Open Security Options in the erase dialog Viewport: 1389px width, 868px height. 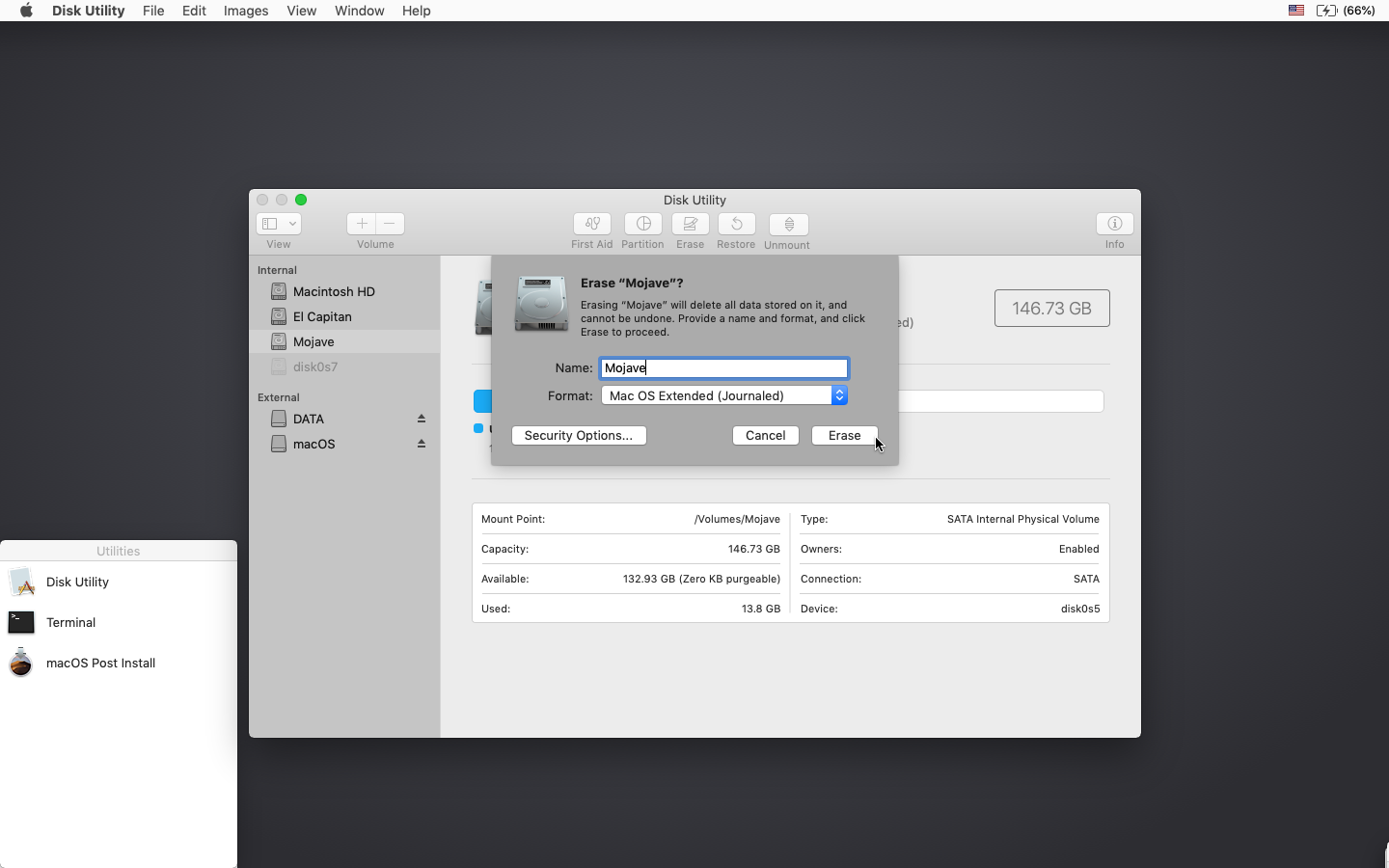point(579,435)
